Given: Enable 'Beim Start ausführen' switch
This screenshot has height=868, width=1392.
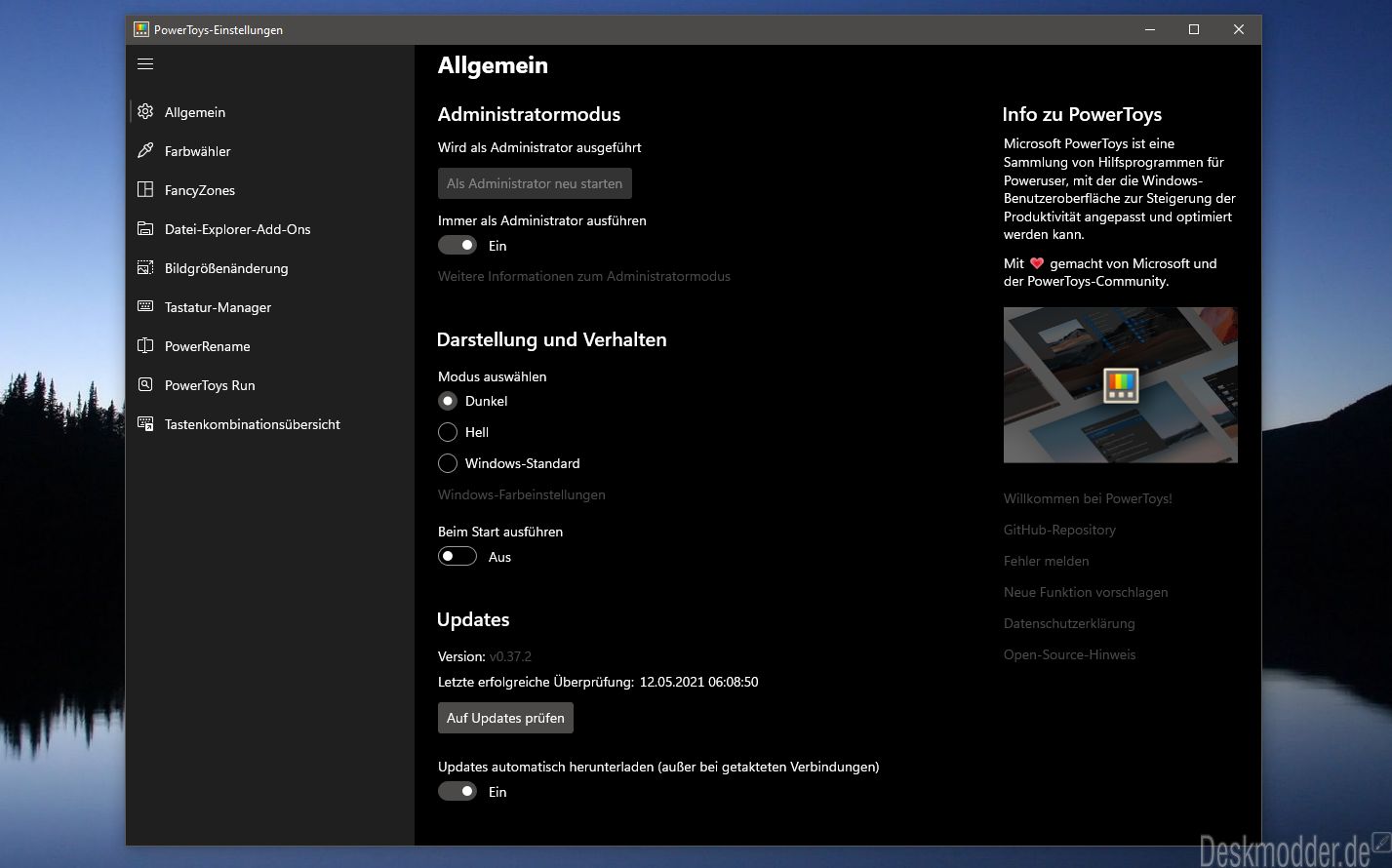Looking at the screenshot, I should tap(457, 556).
